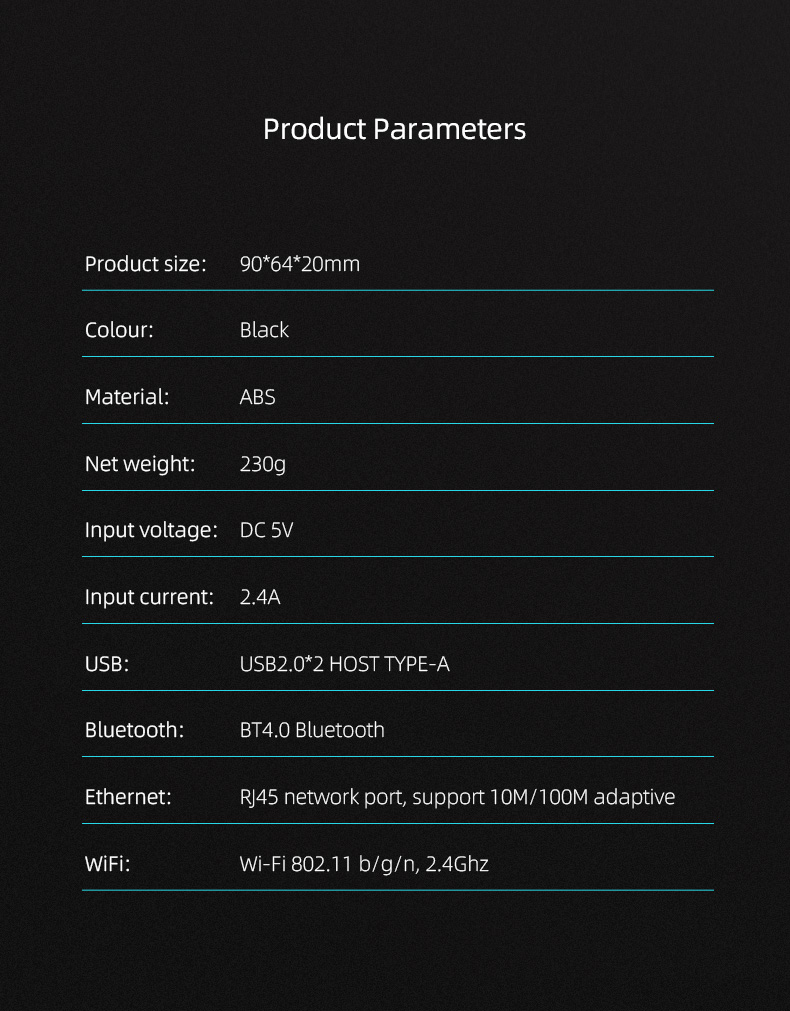Select the Input current label
Viewport: 790px width, 1011px height.
tap(150, 598)
